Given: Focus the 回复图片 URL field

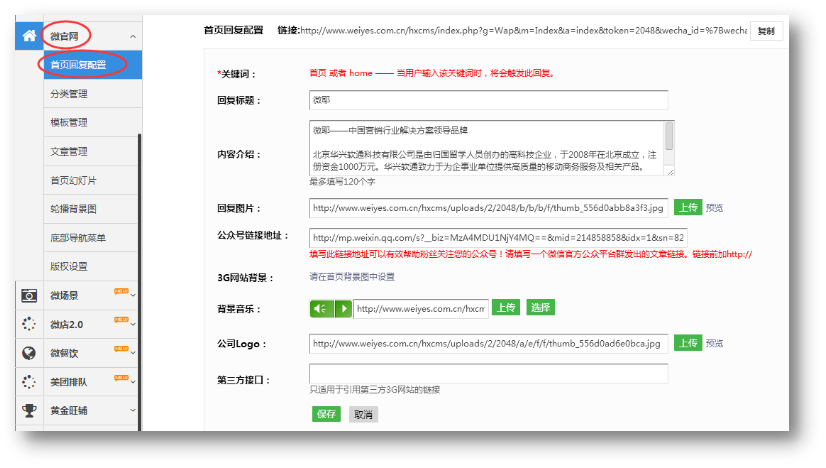Looking at the screenshot, I should point(488,208).
